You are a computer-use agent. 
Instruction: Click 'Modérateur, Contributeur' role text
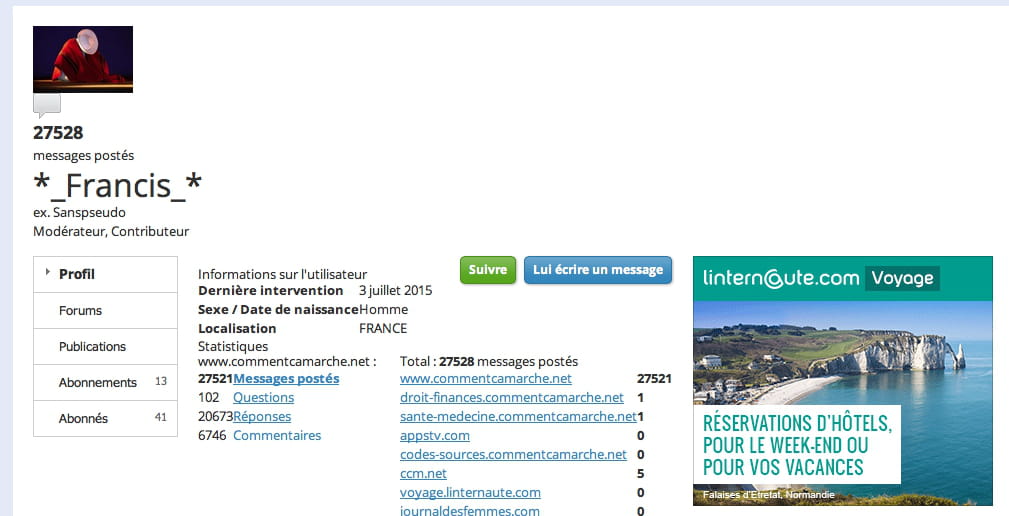tap(111, 231)
